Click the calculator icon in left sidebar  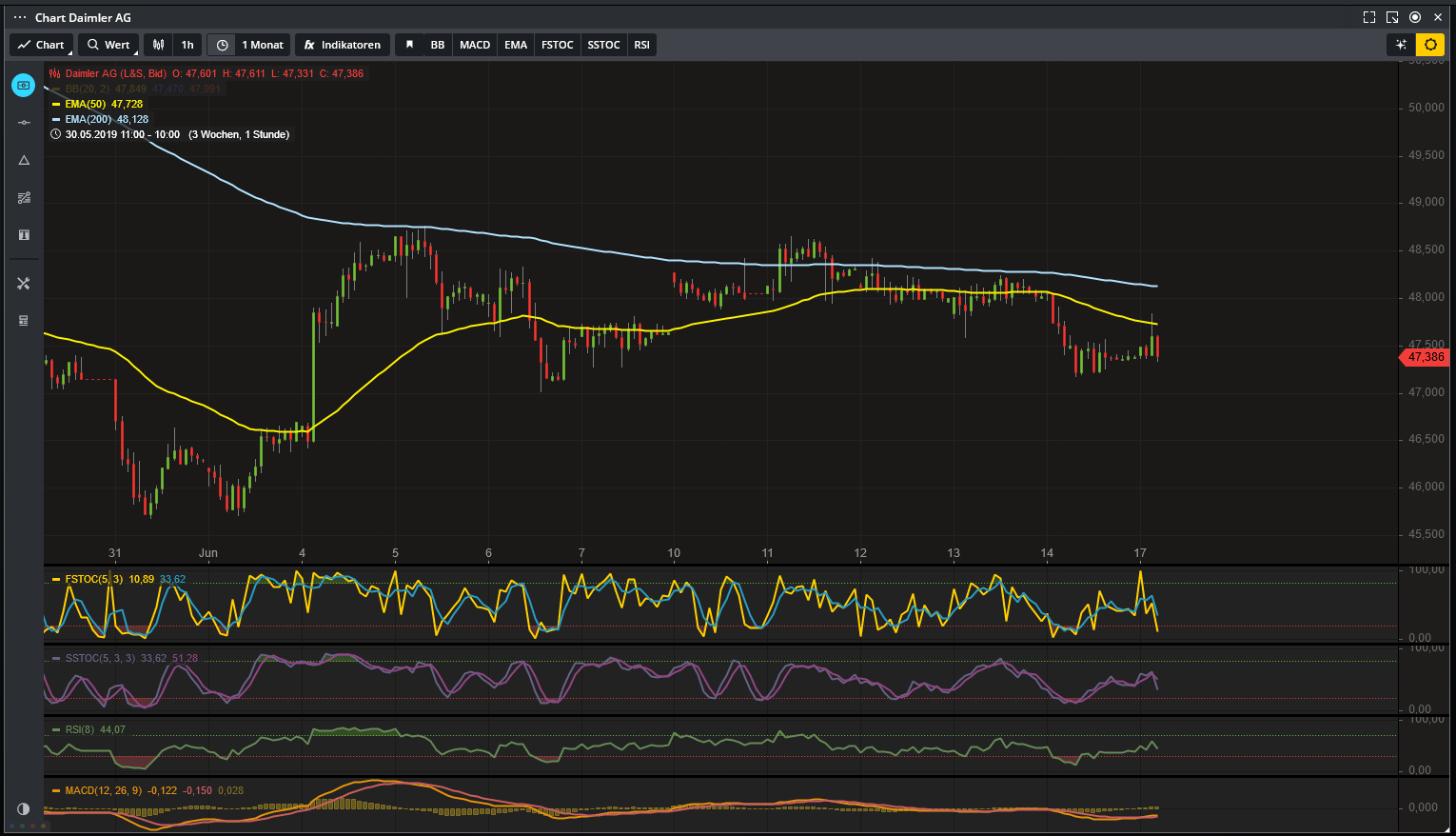click(24, 321)
